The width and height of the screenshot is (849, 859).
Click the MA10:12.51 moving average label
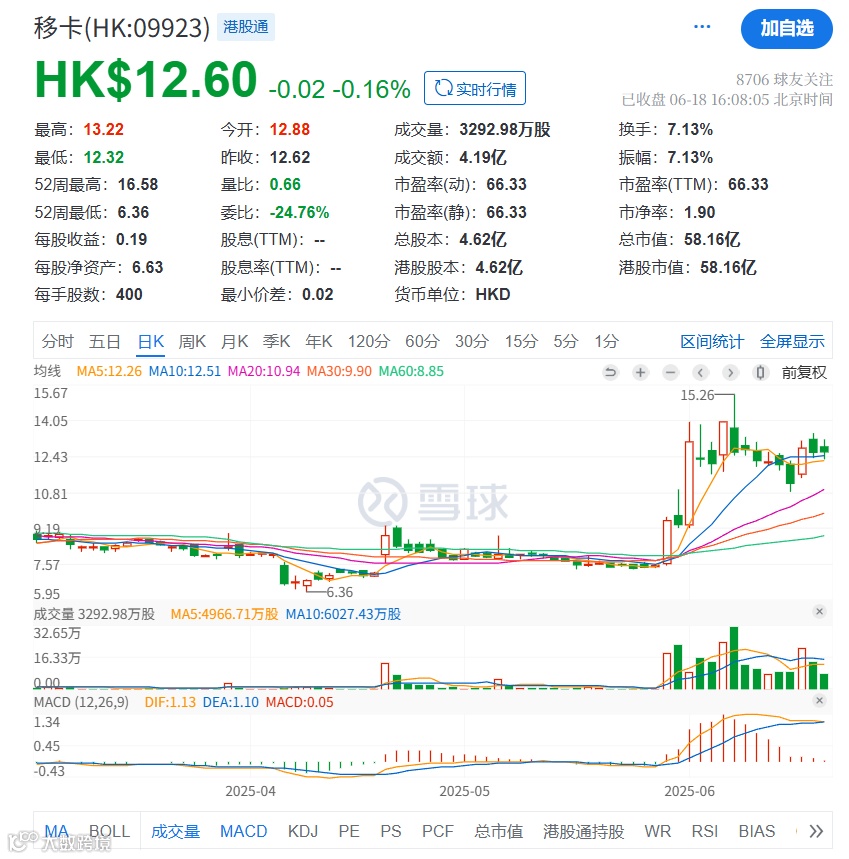[185, 371]
